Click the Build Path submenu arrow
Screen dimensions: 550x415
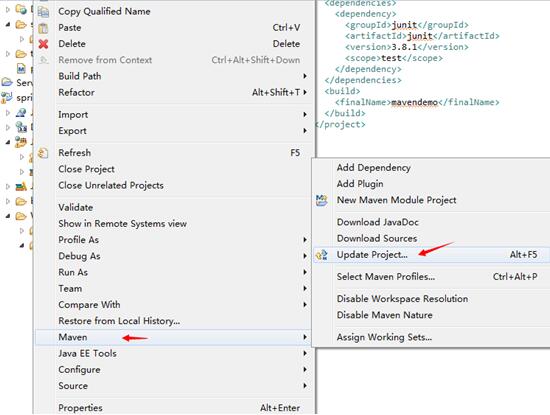(305, 76)
